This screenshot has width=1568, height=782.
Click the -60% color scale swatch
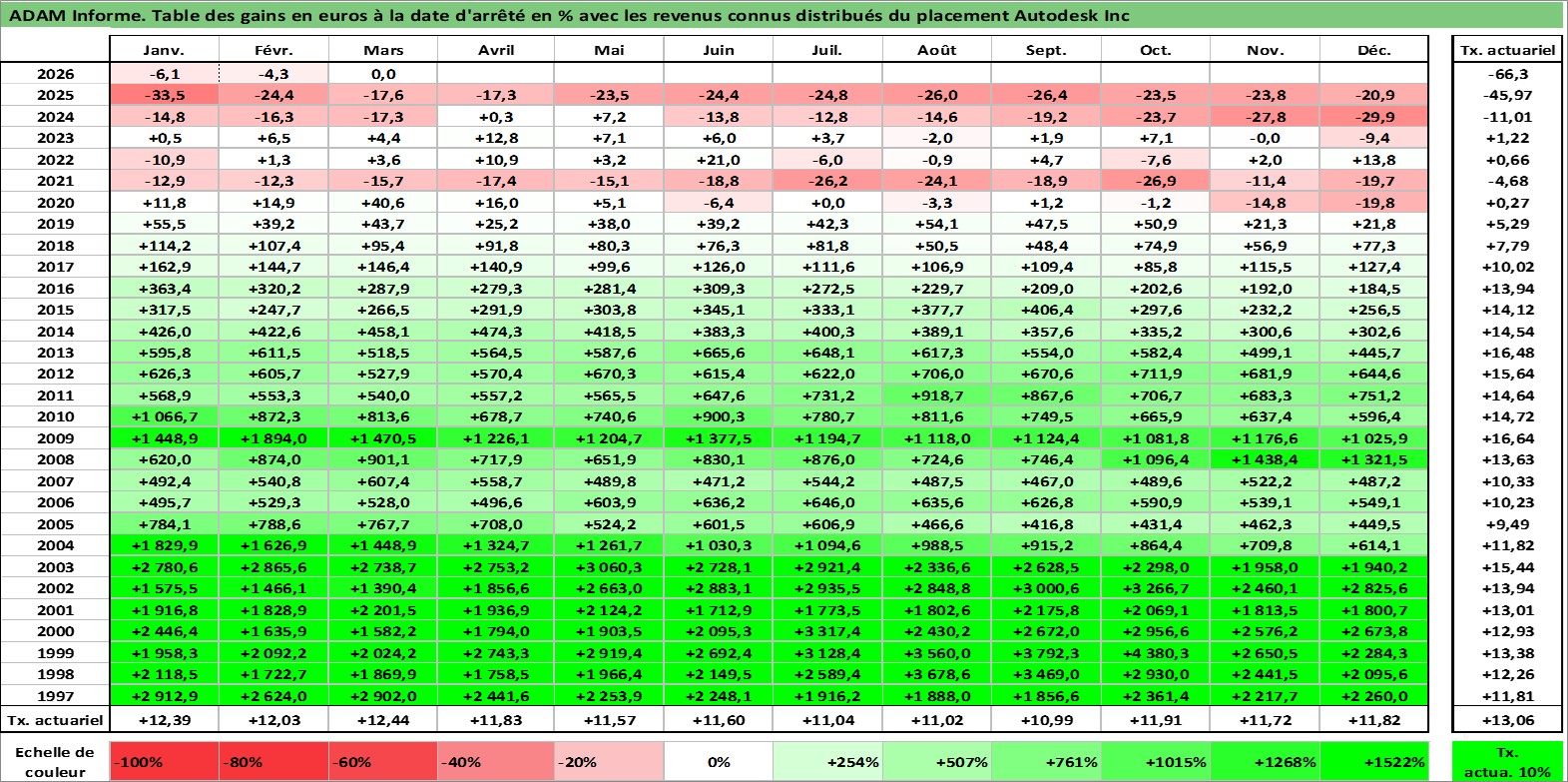383,761
